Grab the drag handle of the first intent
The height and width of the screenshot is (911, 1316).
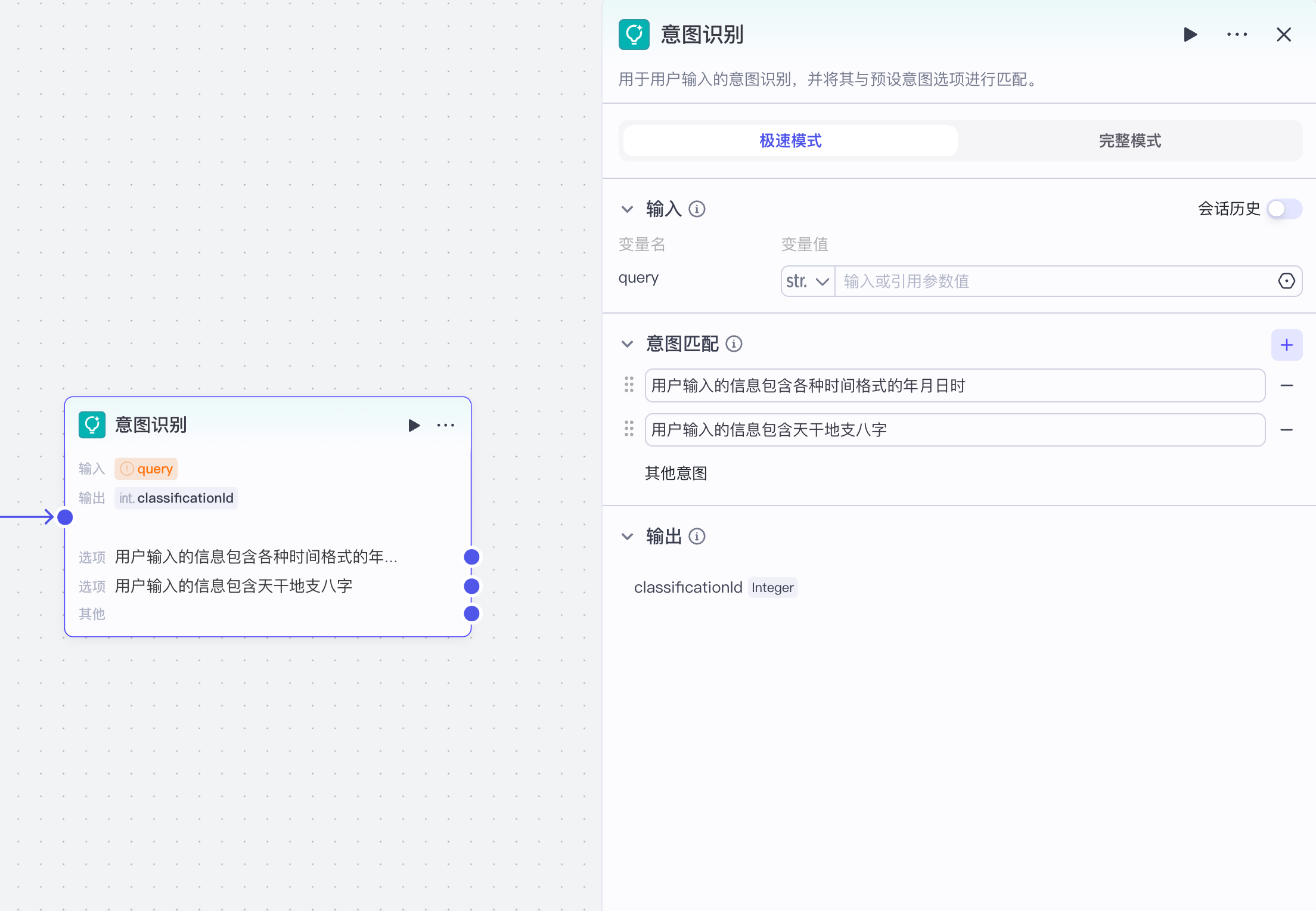tap(628, 385)
